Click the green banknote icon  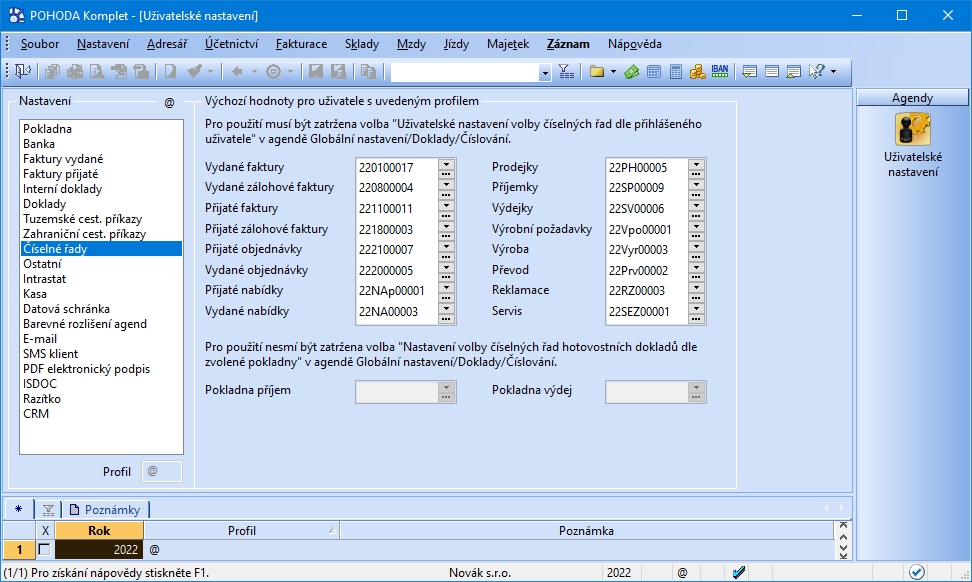[x=632, y=72]
